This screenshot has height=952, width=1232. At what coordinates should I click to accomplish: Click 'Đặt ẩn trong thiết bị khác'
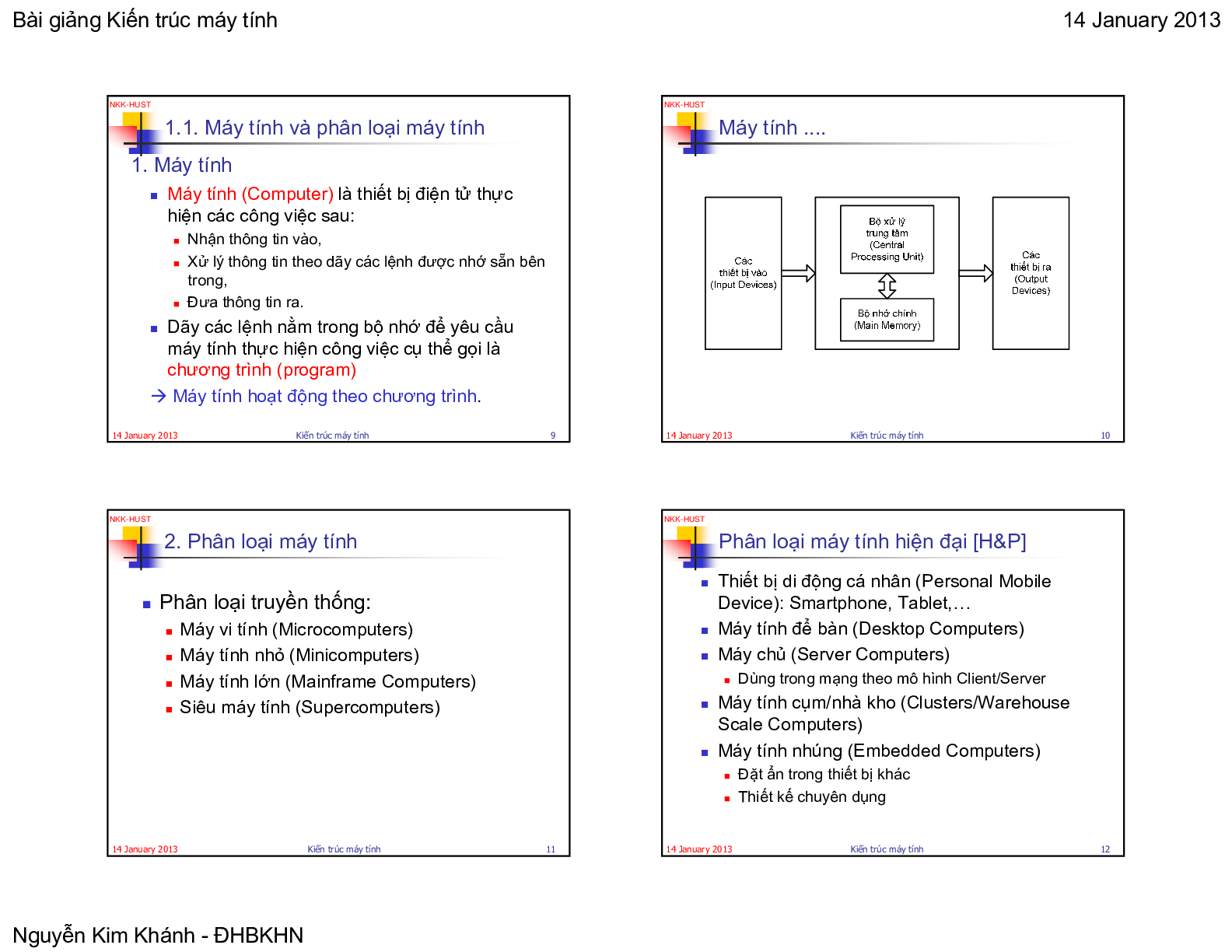click(824, 774)
